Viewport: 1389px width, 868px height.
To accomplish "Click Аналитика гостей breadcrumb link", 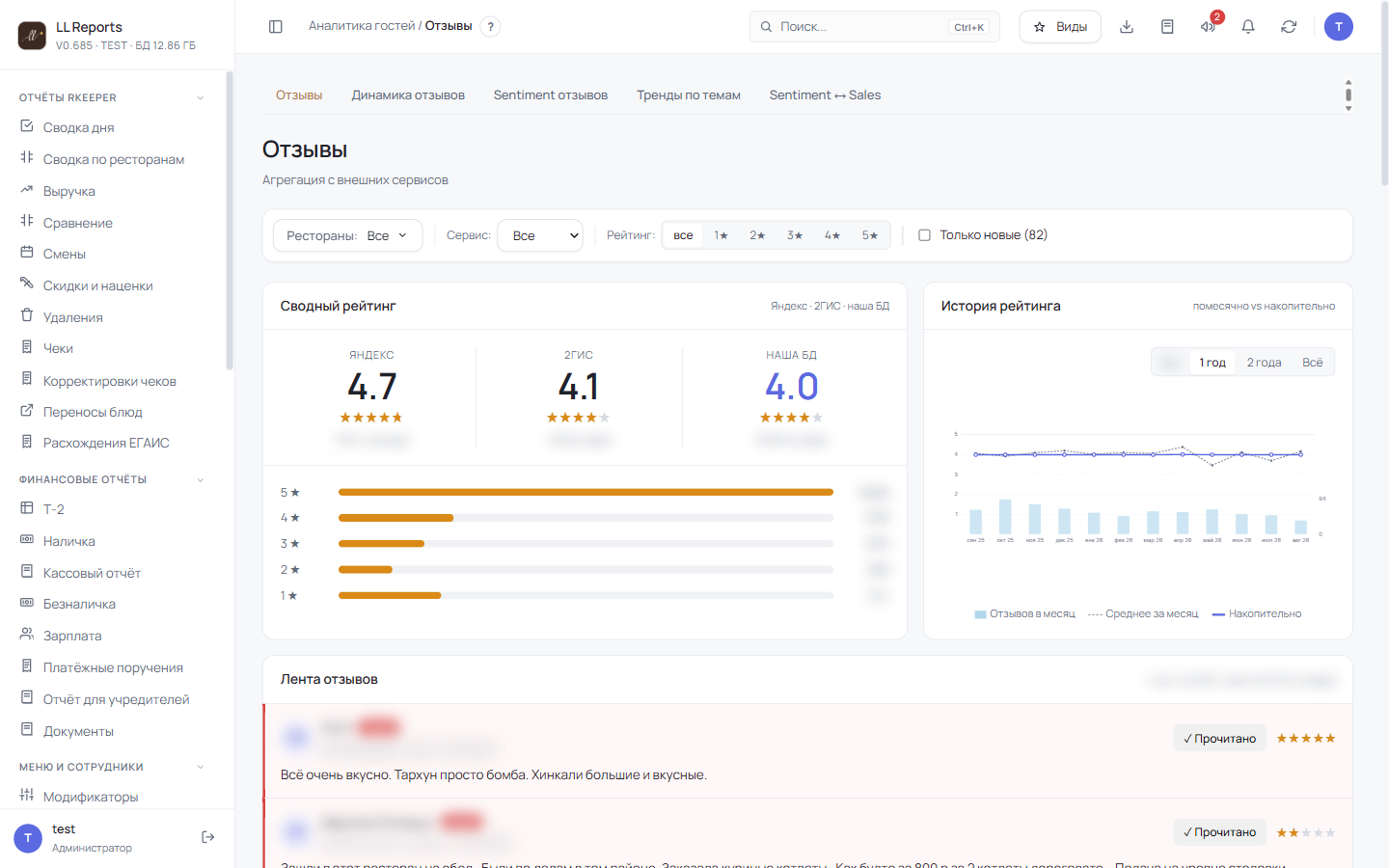I will (362, 26).
